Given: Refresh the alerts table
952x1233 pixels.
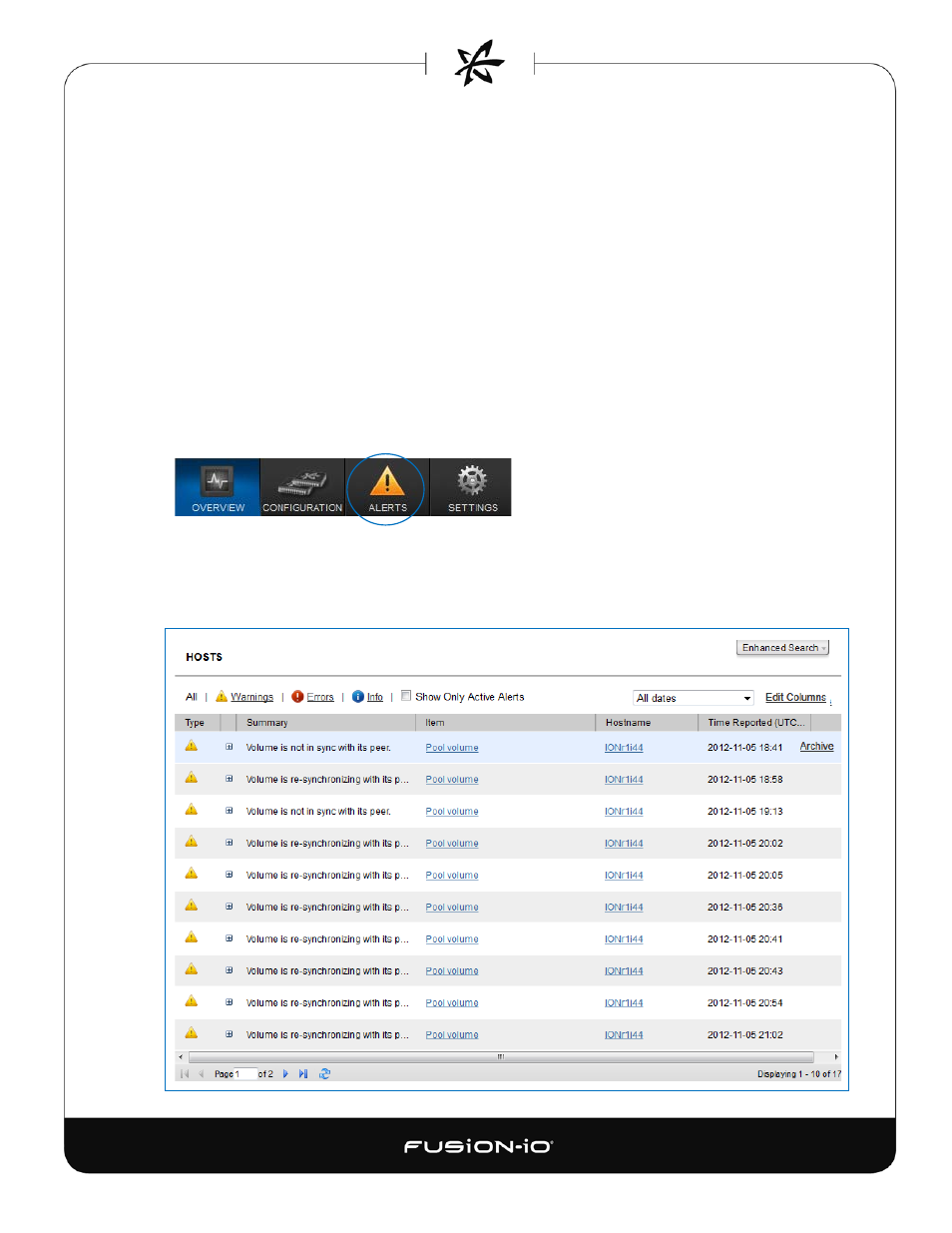Looking at the screenshot, I should 324,1074.
